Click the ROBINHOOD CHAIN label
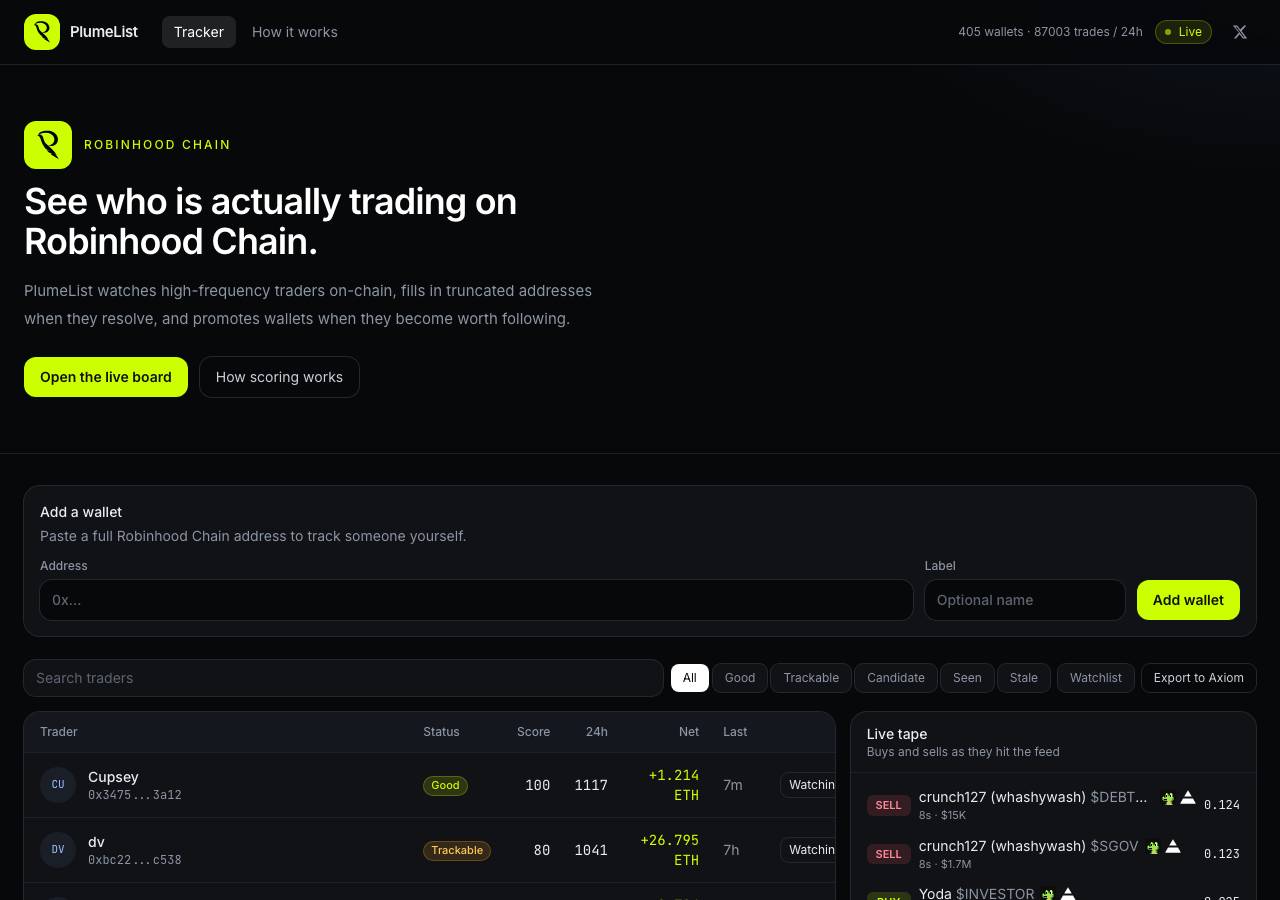 point(157,145)
